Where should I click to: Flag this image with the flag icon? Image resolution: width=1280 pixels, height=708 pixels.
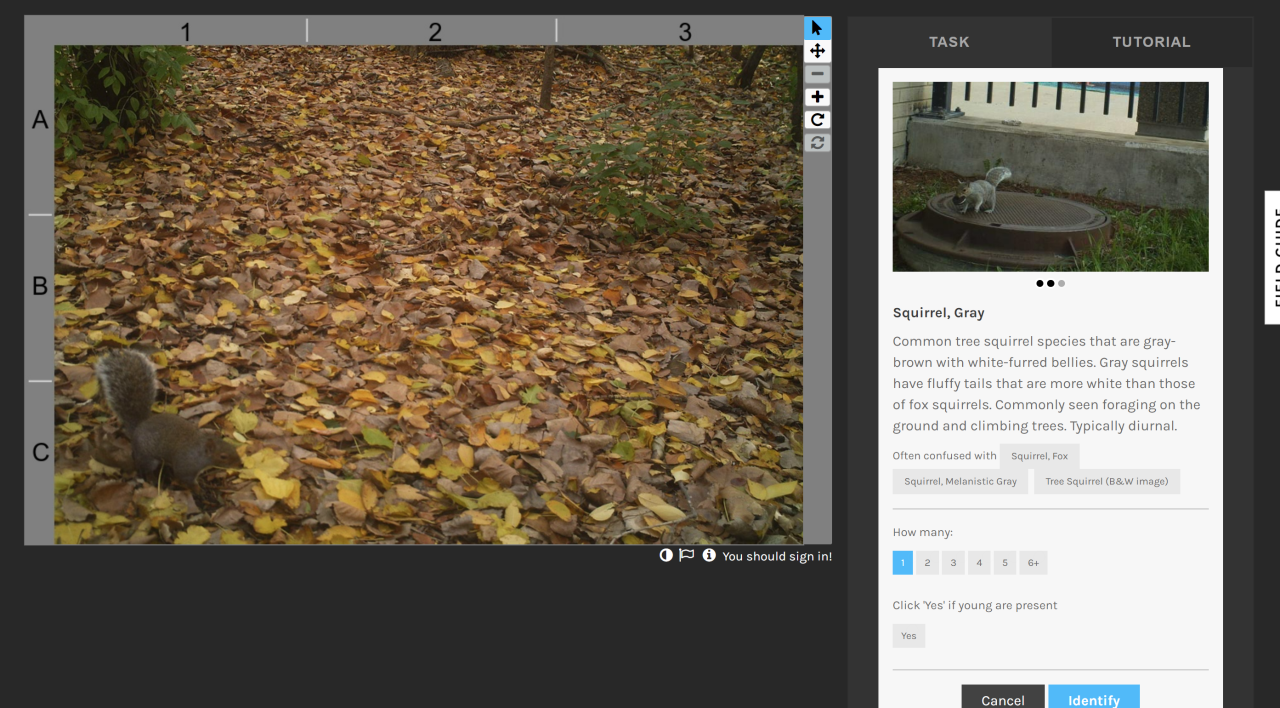pos(687,555)
